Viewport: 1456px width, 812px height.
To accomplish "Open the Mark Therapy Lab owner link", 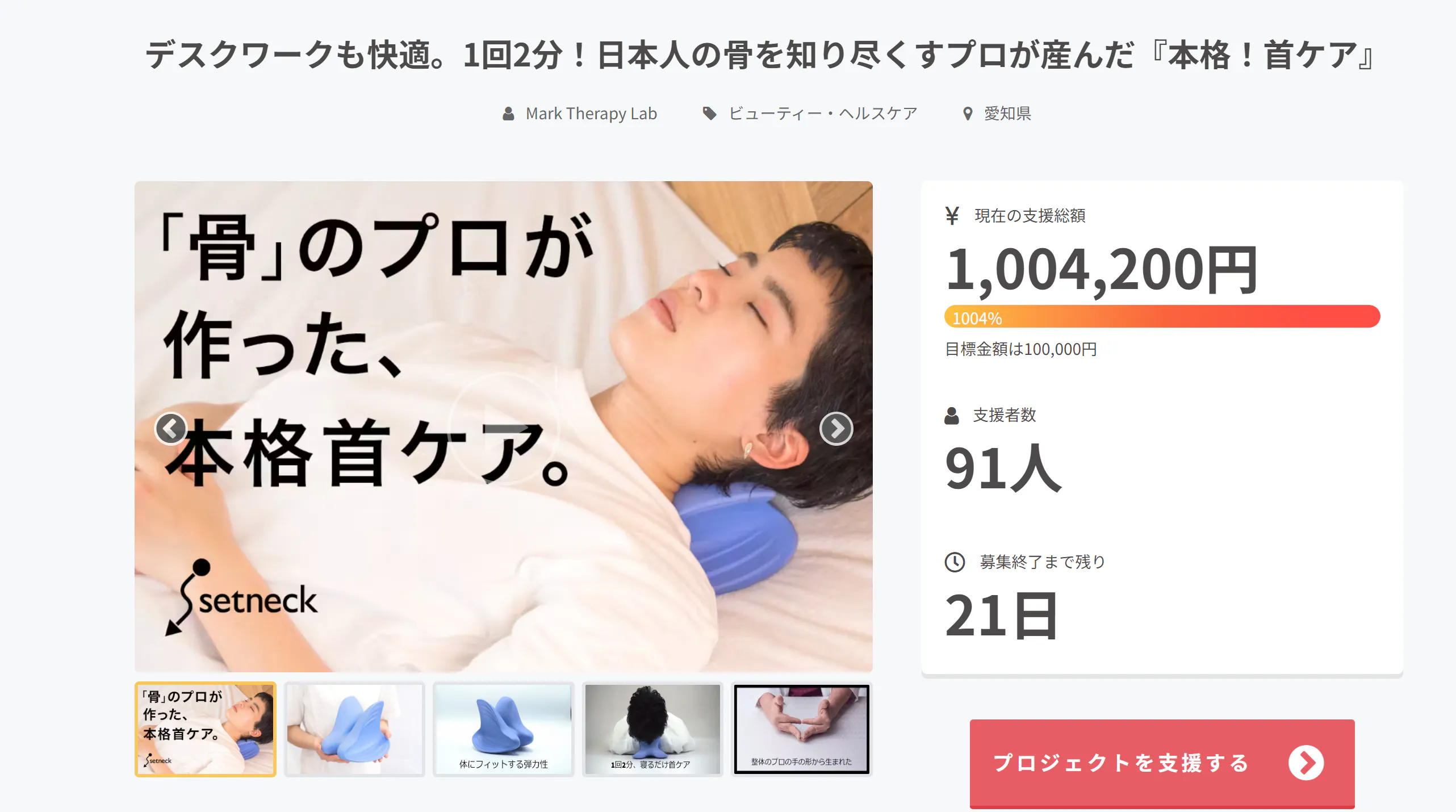I will (591, 114).
